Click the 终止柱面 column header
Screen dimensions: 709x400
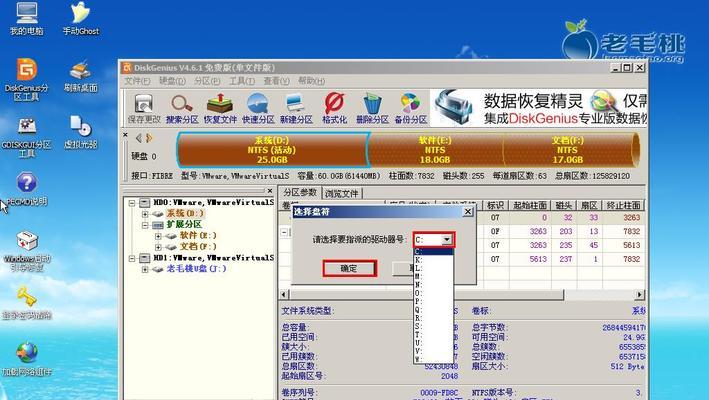(623, 205)
